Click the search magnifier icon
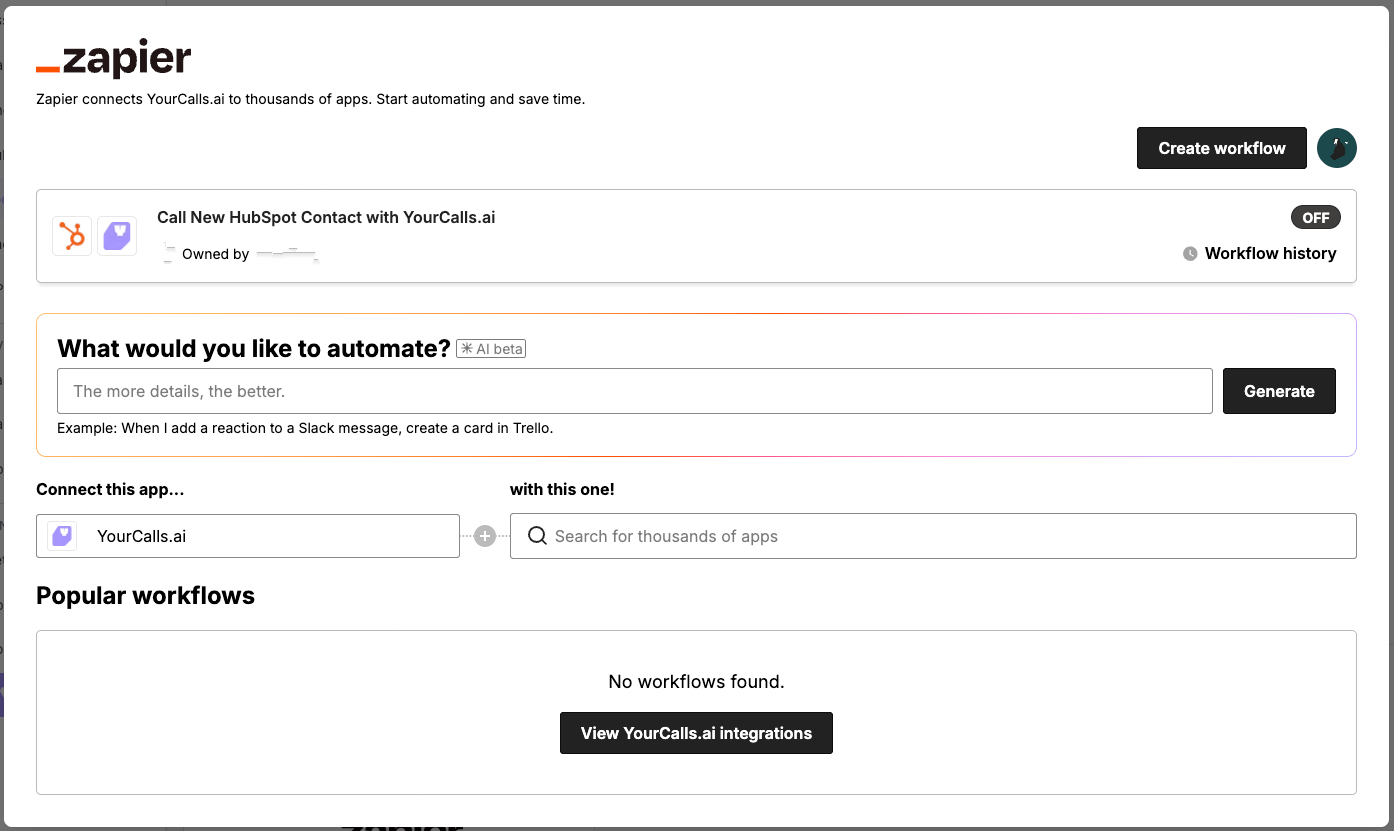Viewport: 1394px width, 831px height. (537, 536)
